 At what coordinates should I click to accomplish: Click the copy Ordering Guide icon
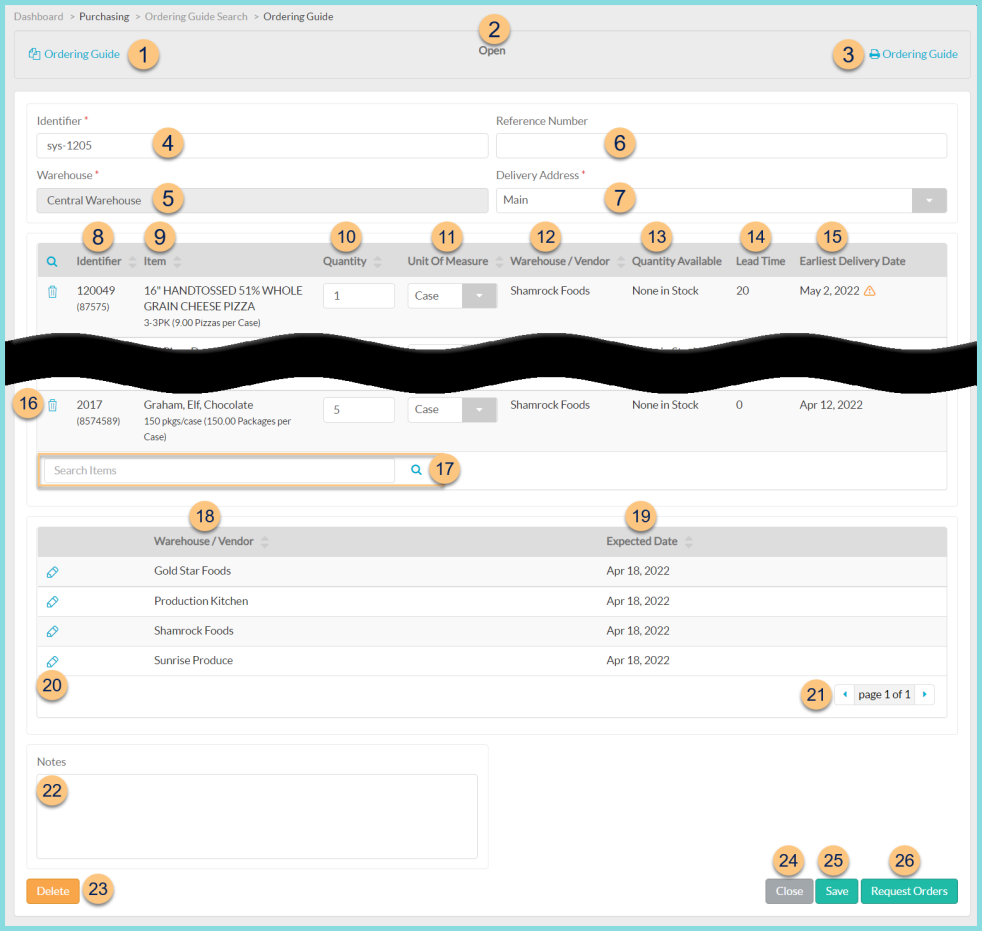[x=35, y=54]
